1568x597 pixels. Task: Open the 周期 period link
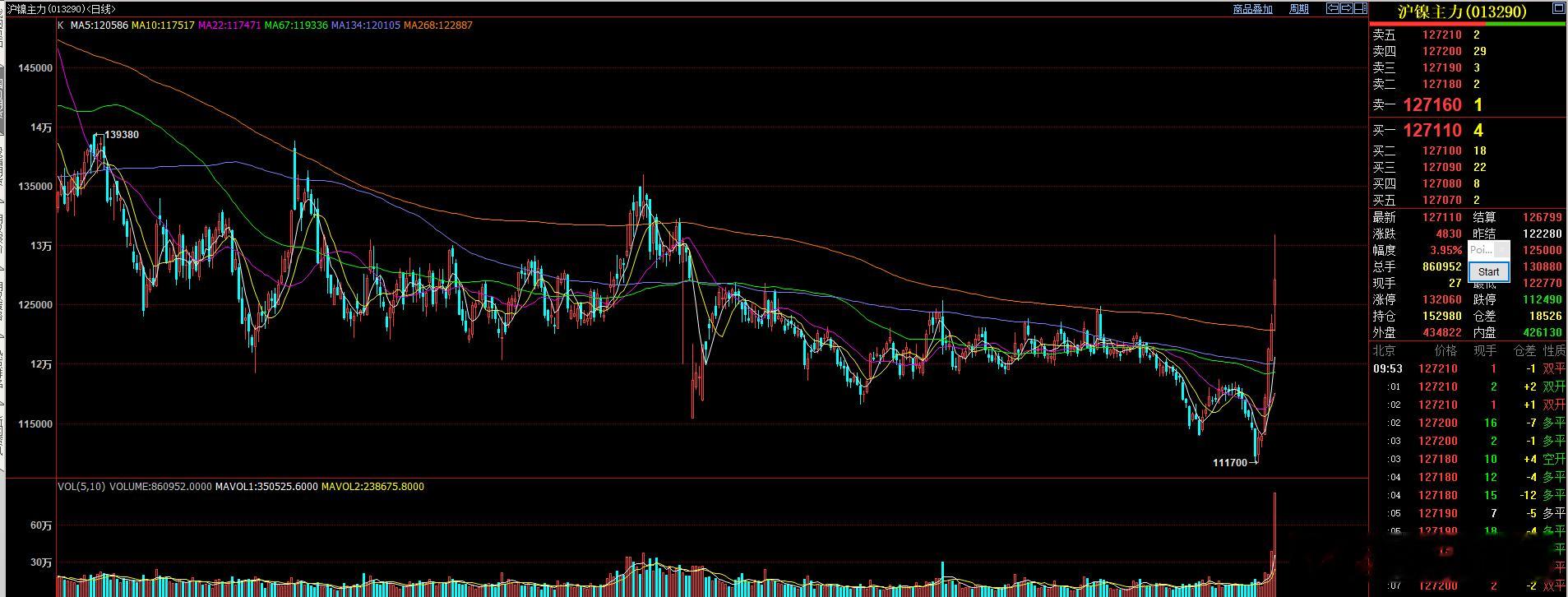coord(1299,9)
